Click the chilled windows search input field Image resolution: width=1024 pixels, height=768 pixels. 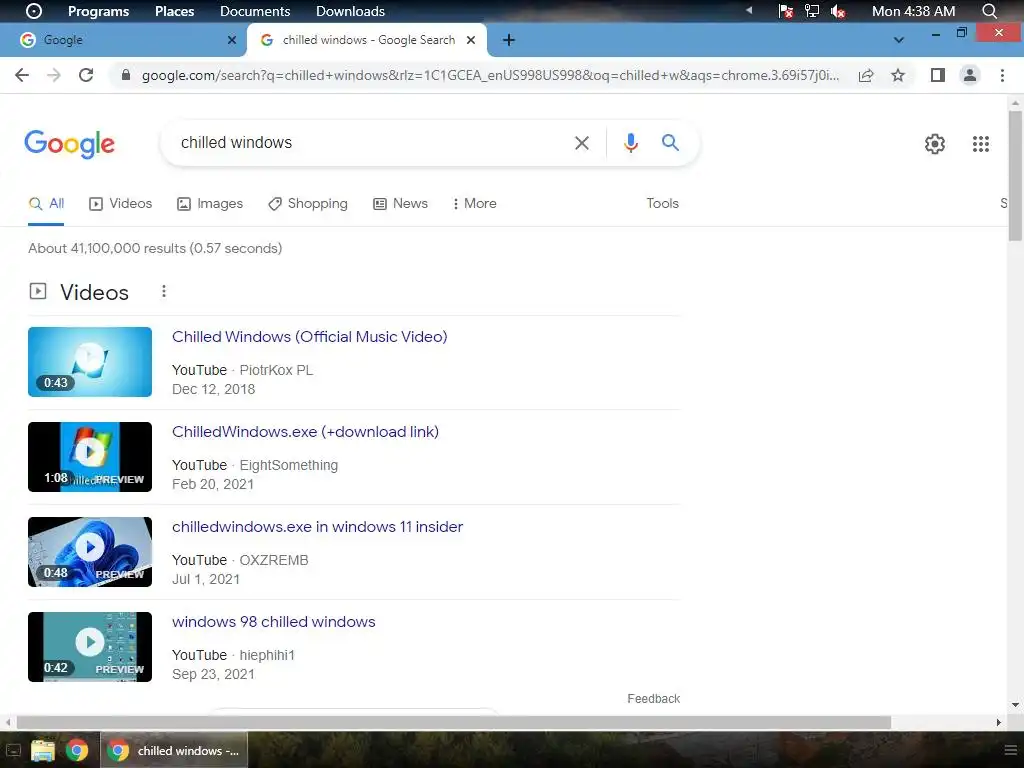click(369, 142)
